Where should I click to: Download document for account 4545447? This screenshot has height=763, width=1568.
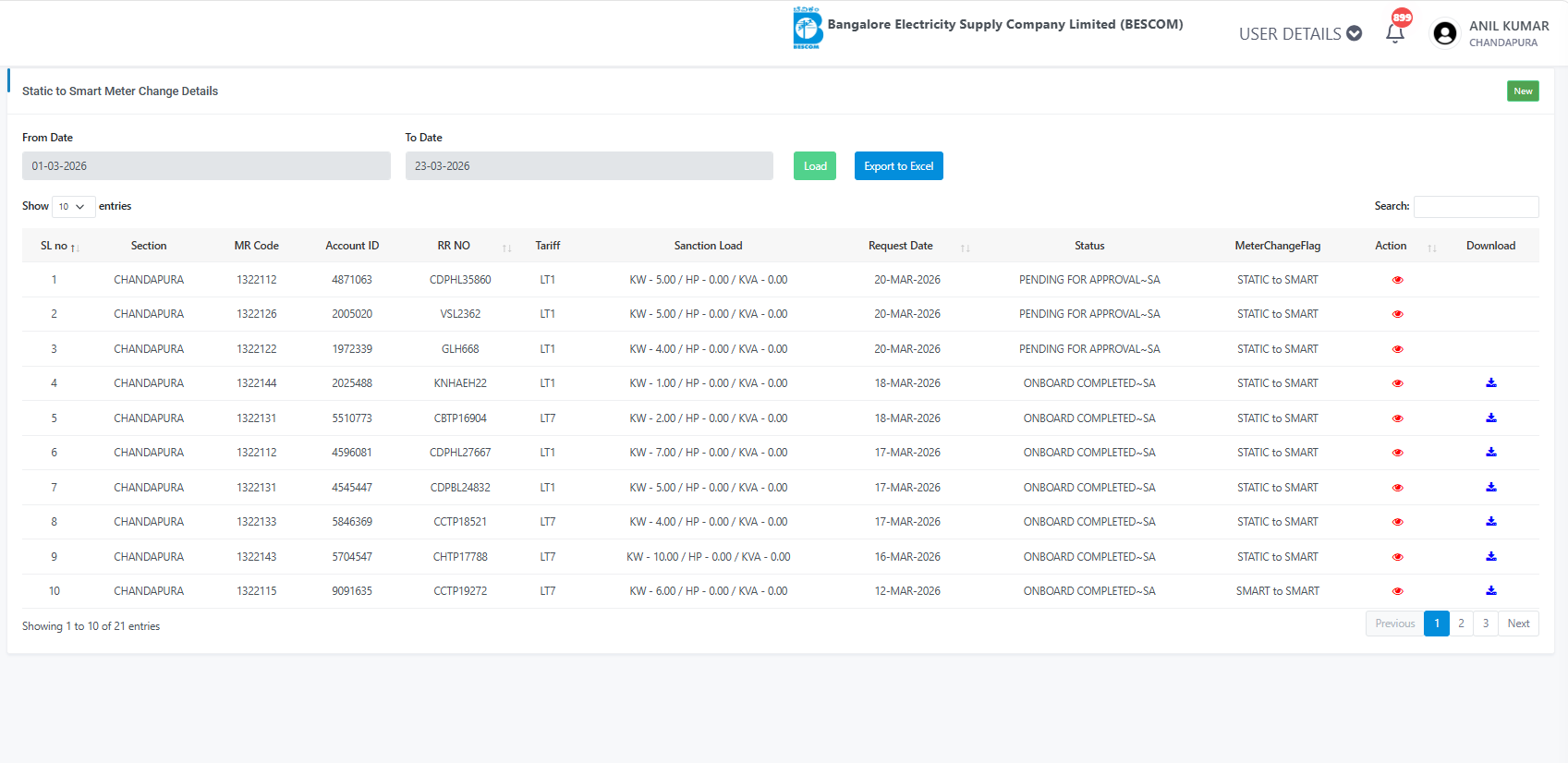1490,488
